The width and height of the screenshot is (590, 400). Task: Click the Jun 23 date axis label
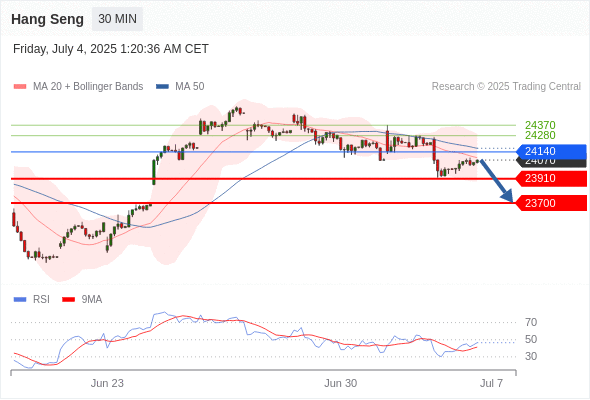tap(107, 383)
